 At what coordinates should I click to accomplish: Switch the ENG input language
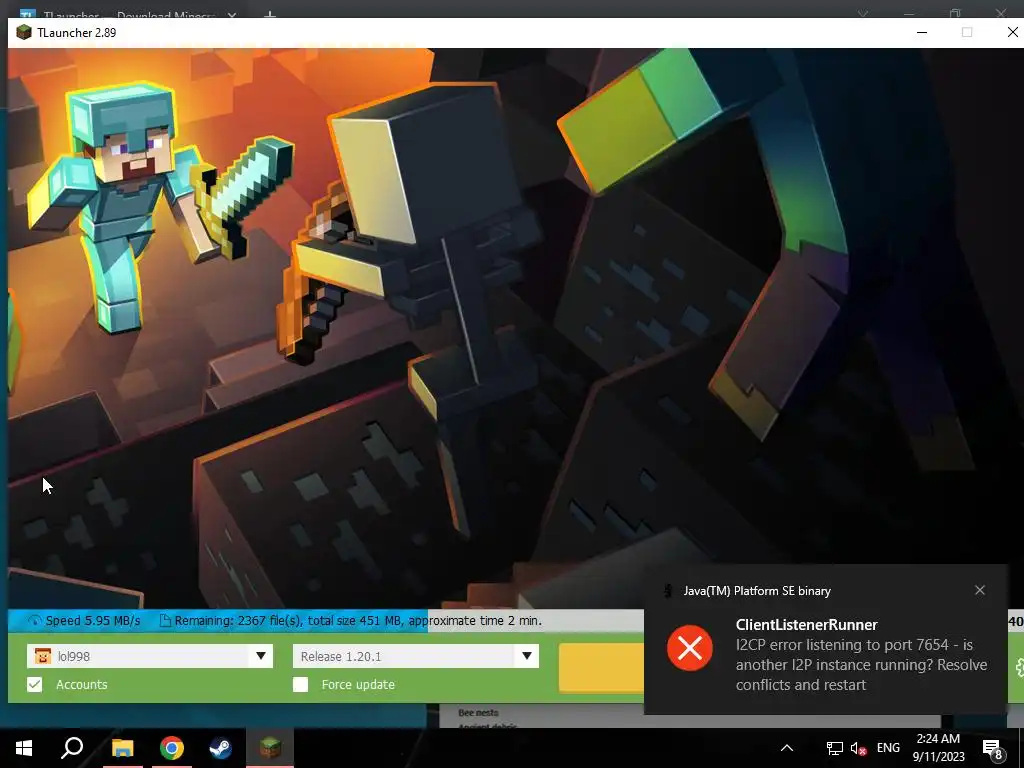coord(888,748)
